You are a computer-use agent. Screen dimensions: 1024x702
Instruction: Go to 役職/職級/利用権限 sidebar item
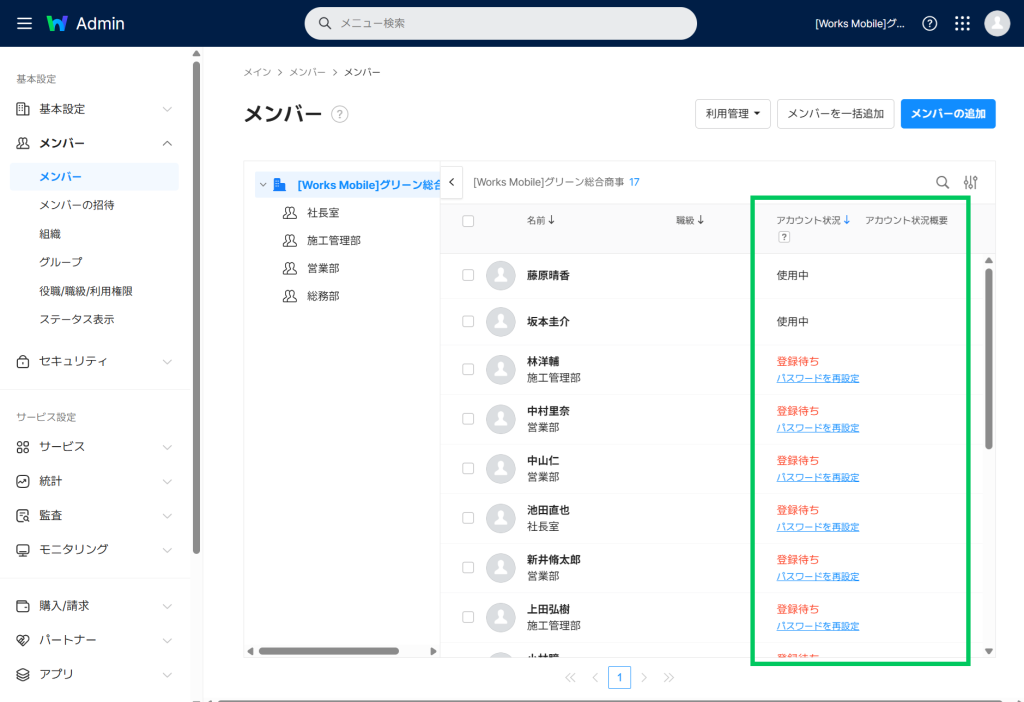point(85,291)
